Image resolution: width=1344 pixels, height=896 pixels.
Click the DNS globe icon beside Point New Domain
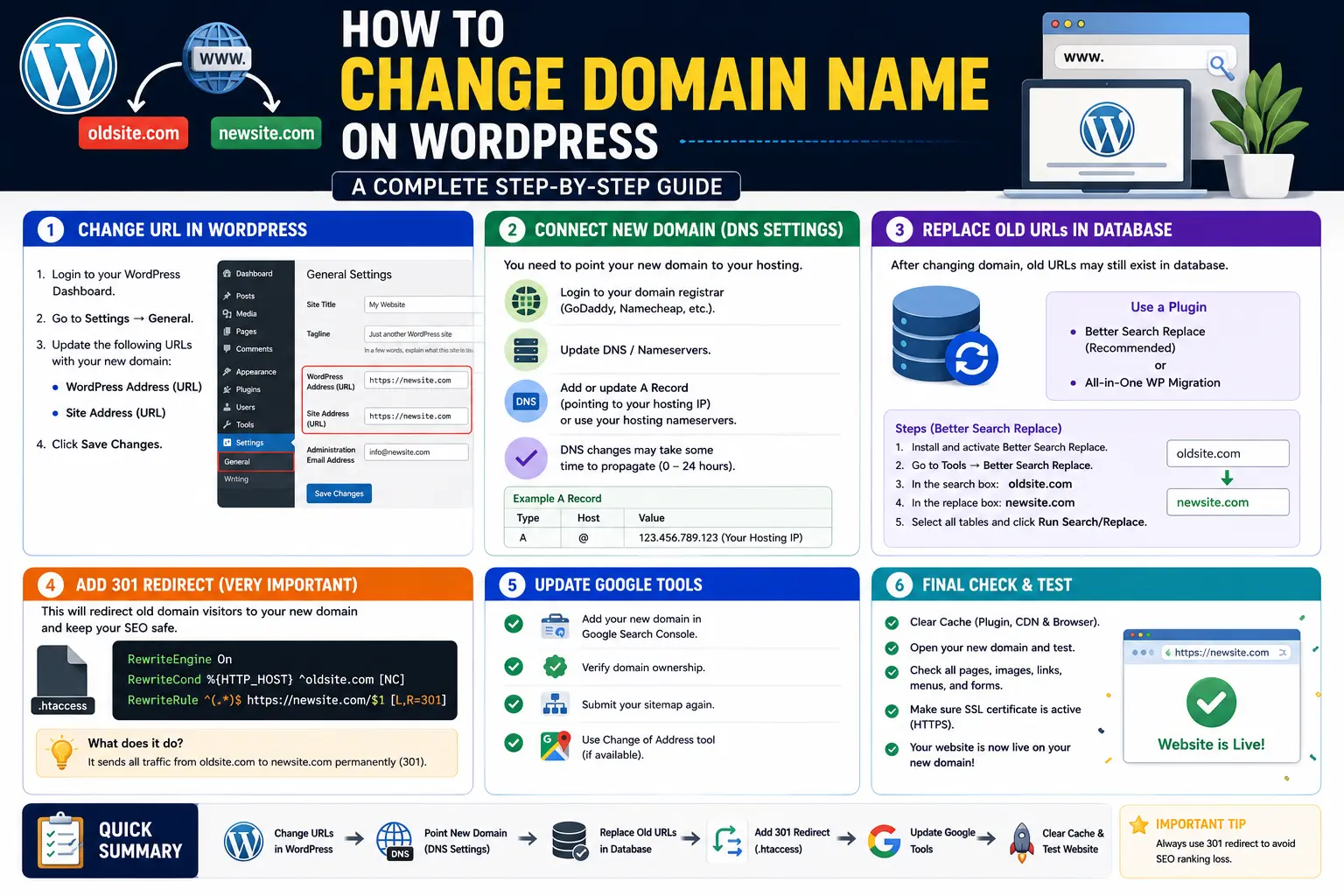(x=395, y=841)
